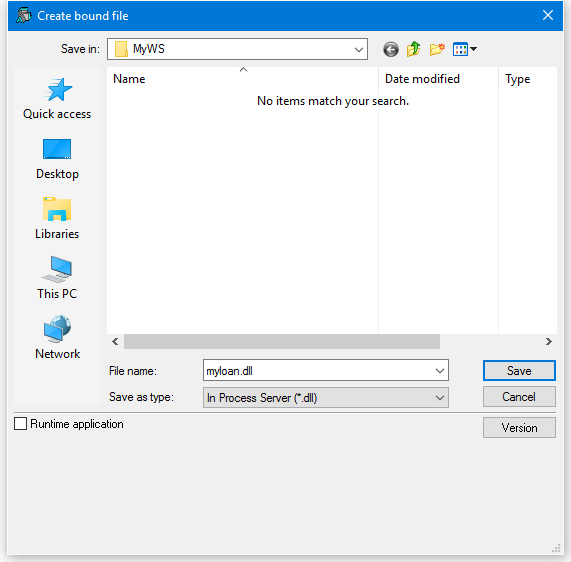Go back using the back arrow icon
Image resolution: width=571 pixels, height=562 pixels.
(391, 49)
